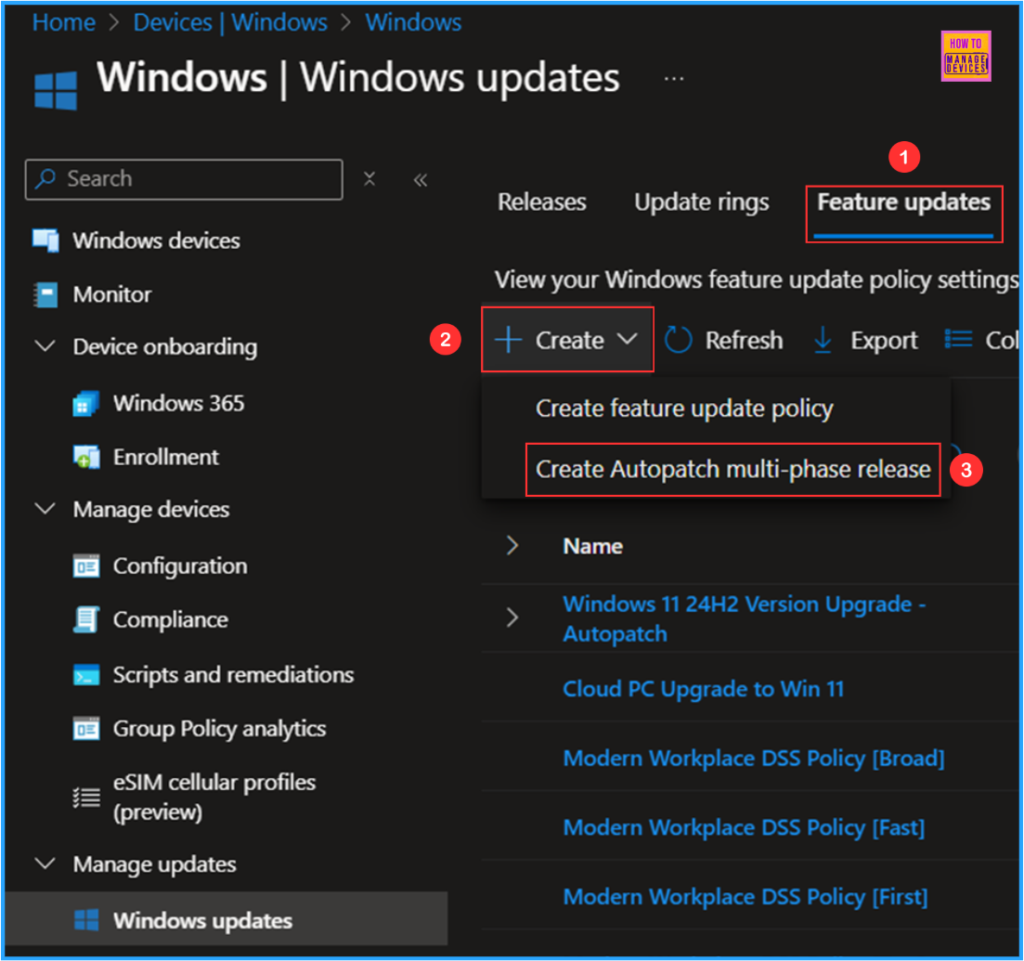Click the Columns list icon
This screenshot has width=1024, height=961.
[959, 339]
